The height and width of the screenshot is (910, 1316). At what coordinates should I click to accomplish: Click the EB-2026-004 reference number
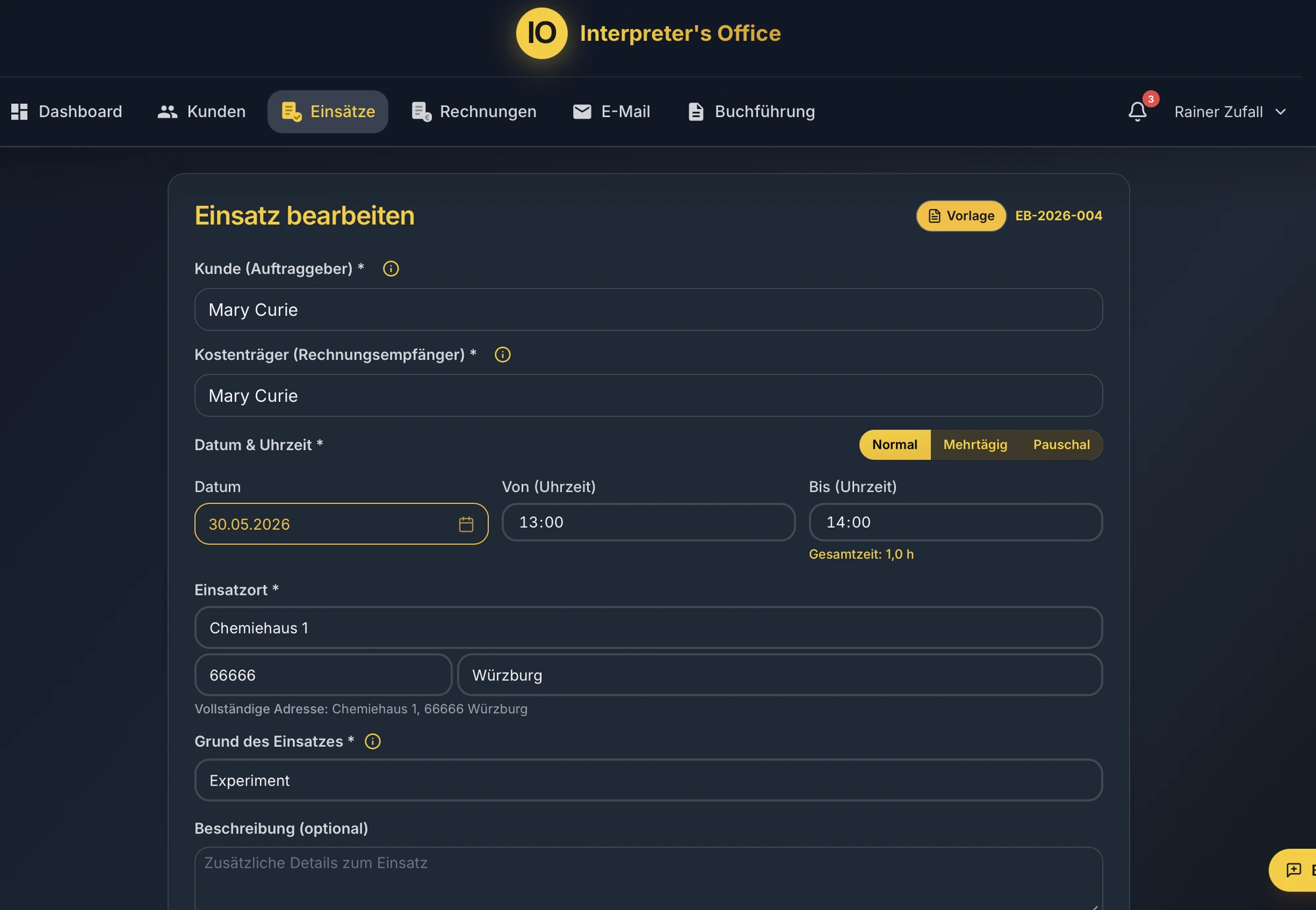pos(1059,216)
